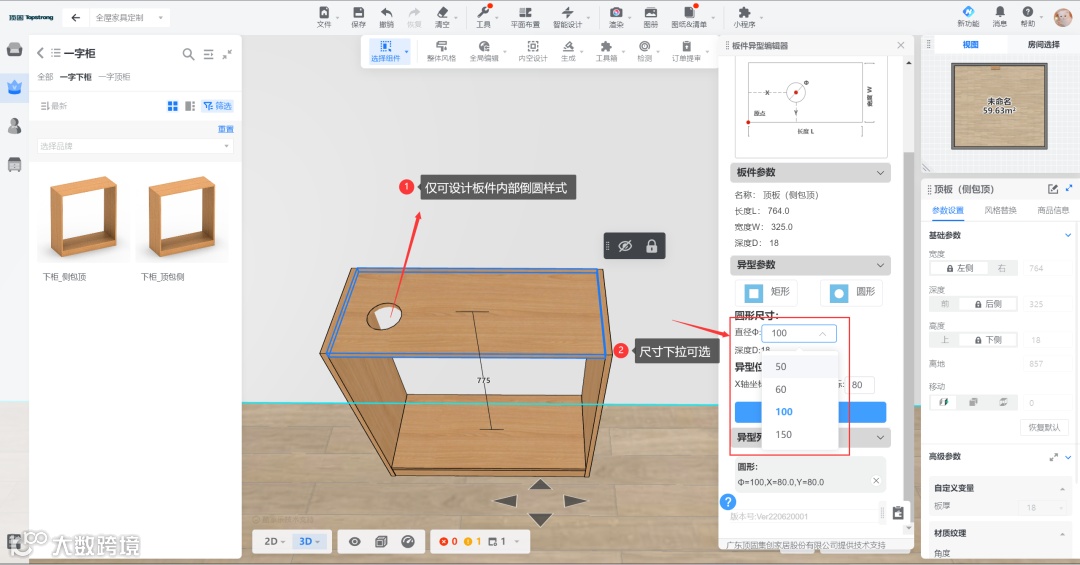Collapse the 高级参数 section chevron

1068,457
